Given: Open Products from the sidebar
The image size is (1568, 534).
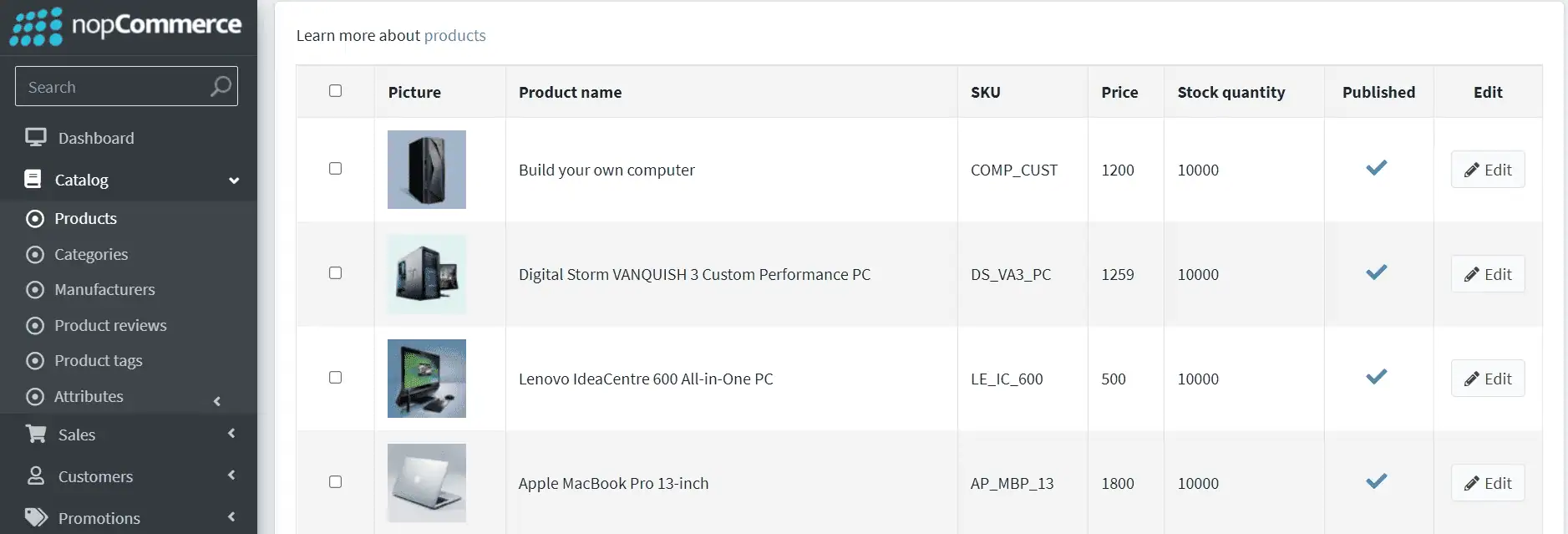Looking at the screenshot, I should 85,218.
